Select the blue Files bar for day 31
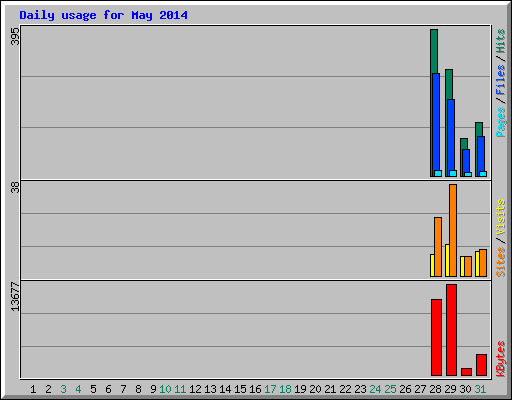The image size is (512, 400). tap(481, 154)
